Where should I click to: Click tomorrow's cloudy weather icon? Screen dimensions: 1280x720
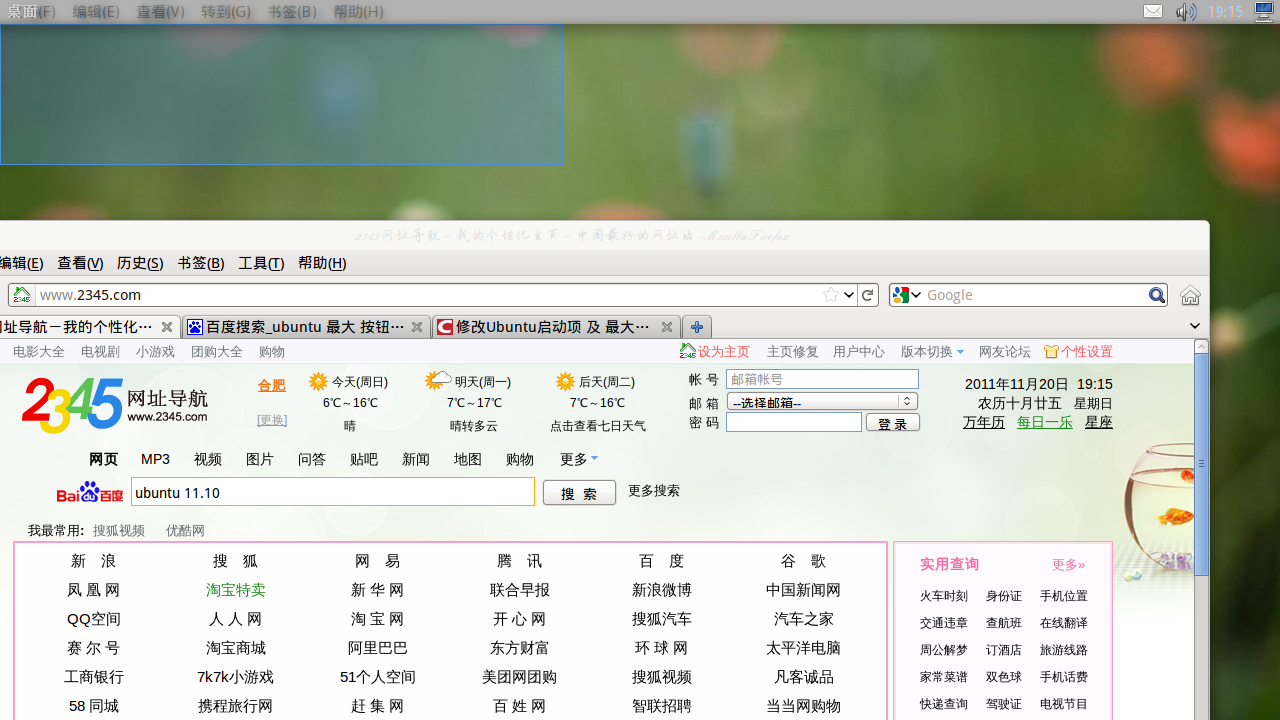[437, 380]
